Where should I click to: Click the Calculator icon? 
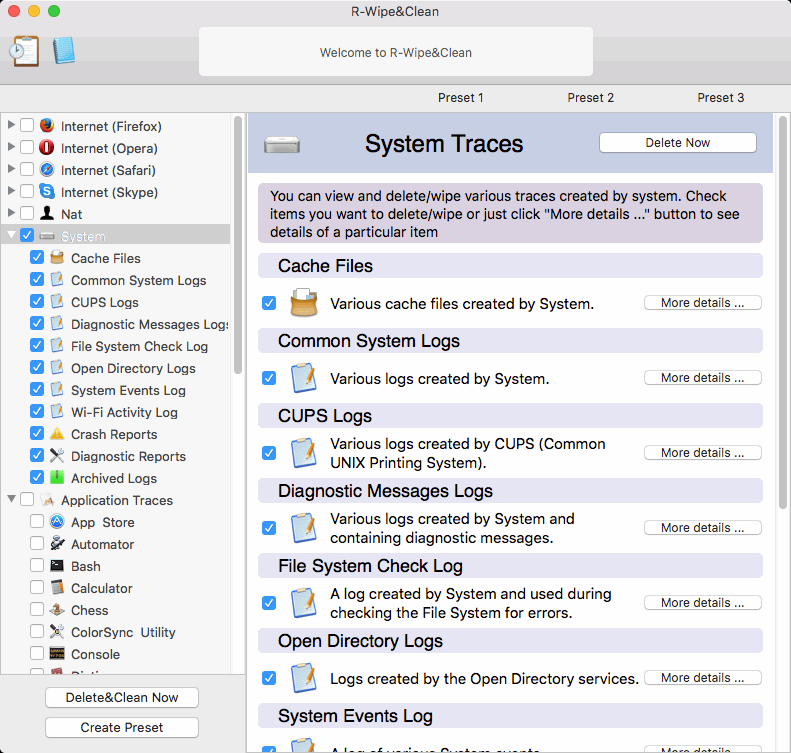coord(57,587)
